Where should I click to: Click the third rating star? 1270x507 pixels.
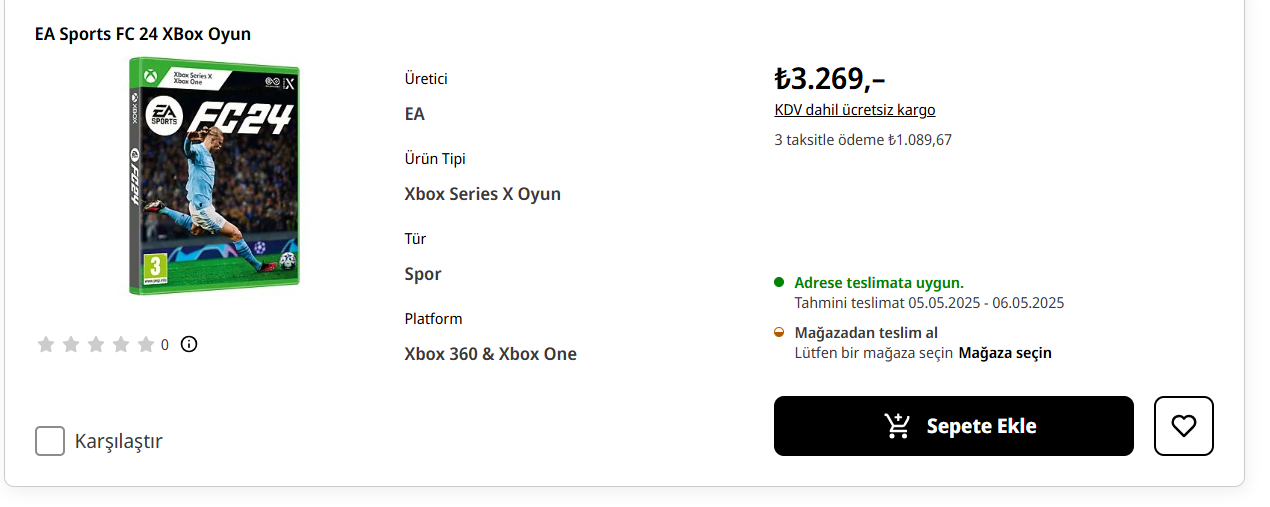tap(96, 344)
